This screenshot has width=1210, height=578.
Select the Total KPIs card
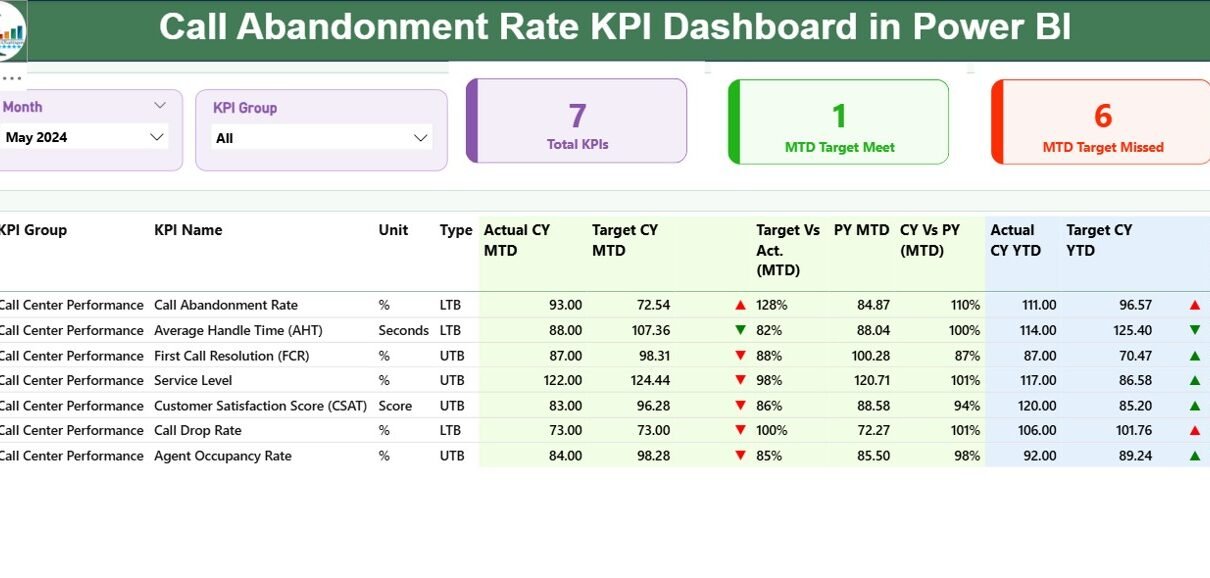click(x=577, y=121)
